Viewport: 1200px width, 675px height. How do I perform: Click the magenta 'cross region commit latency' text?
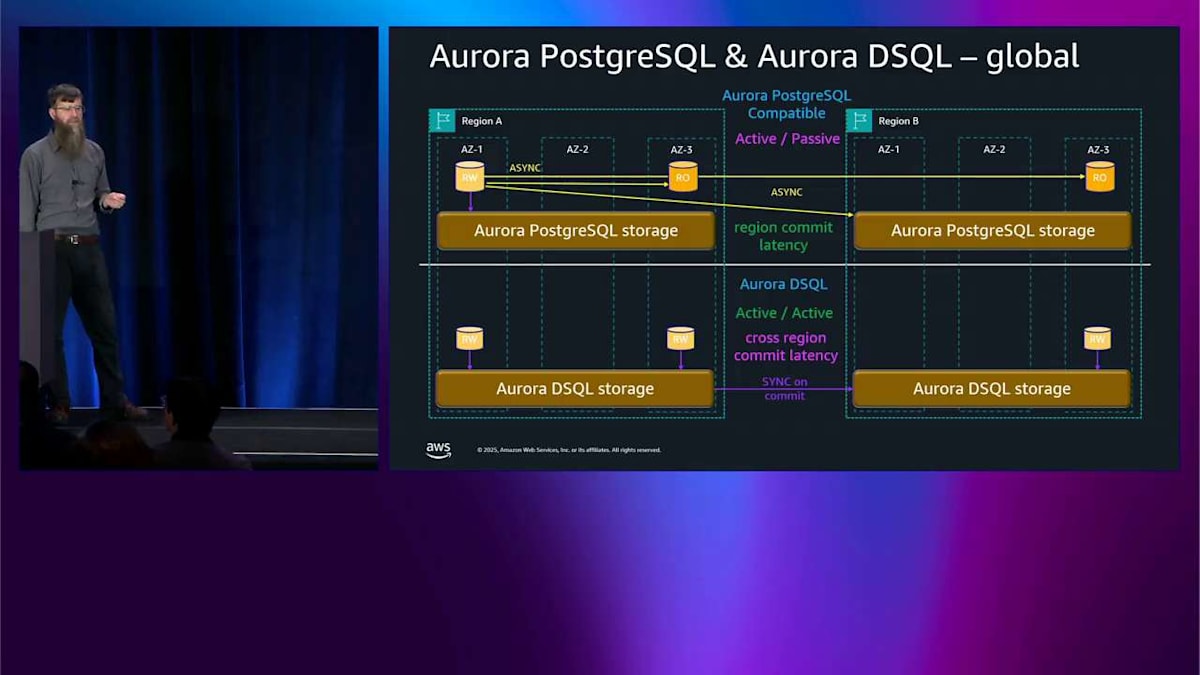pyautogui.click(x=786, y=347)
